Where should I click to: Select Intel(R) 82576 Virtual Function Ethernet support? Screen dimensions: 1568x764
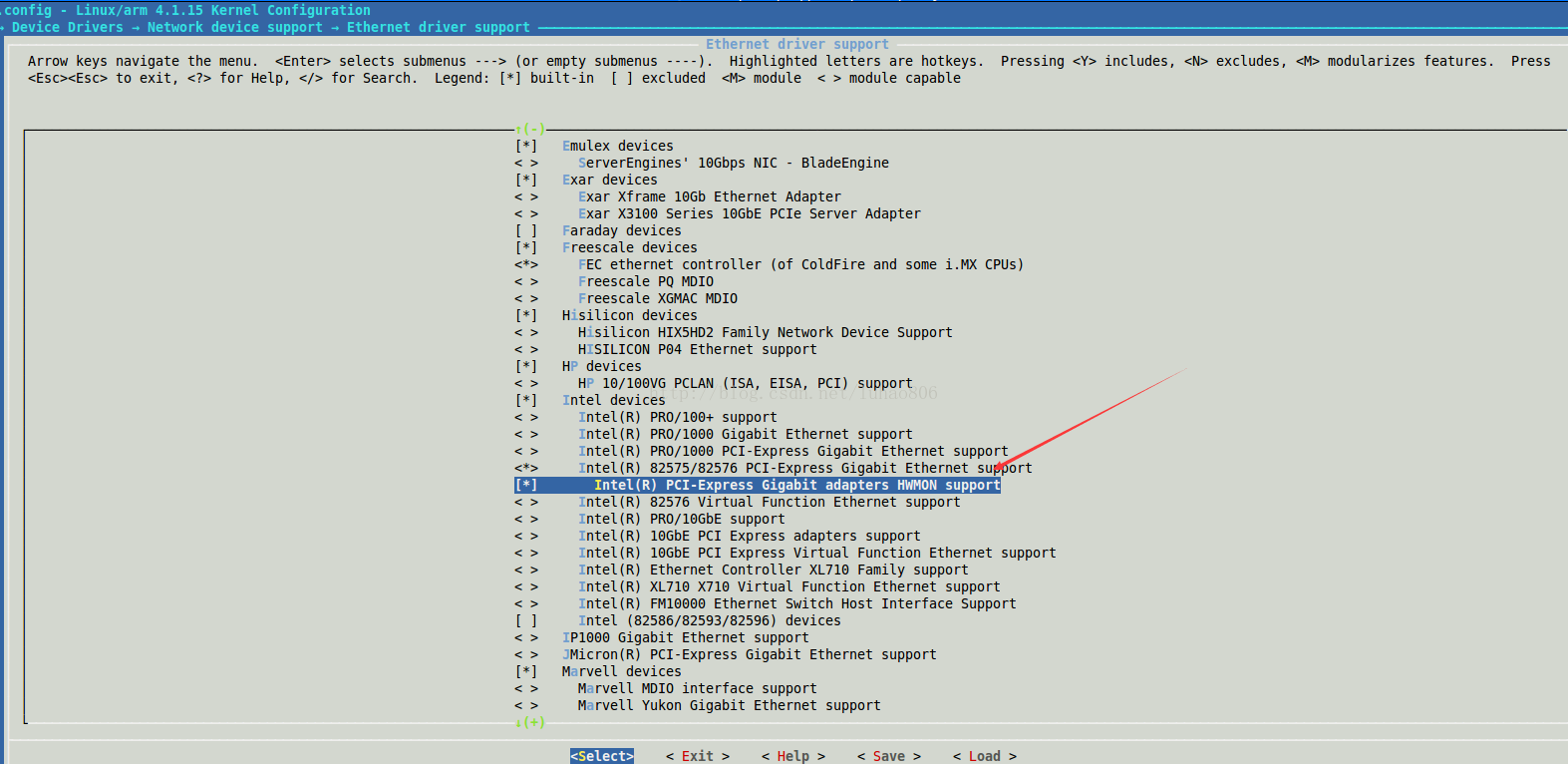(x=770, y=502)
